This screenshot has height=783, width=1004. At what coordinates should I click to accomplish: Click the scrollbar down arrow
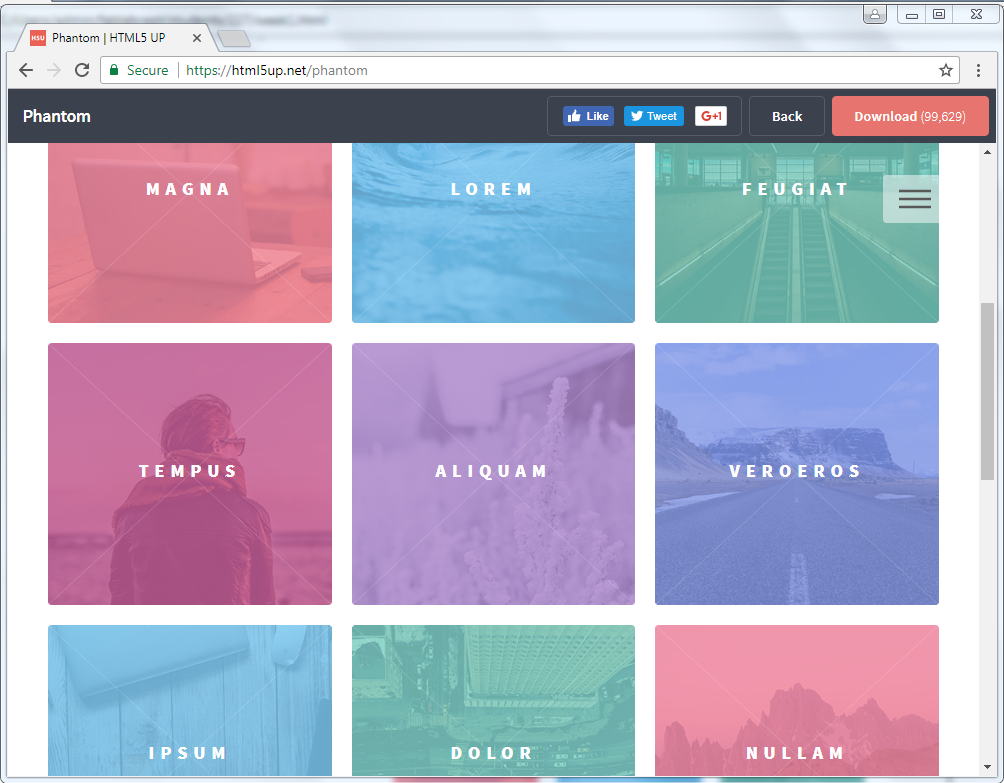tap(987, 767)
